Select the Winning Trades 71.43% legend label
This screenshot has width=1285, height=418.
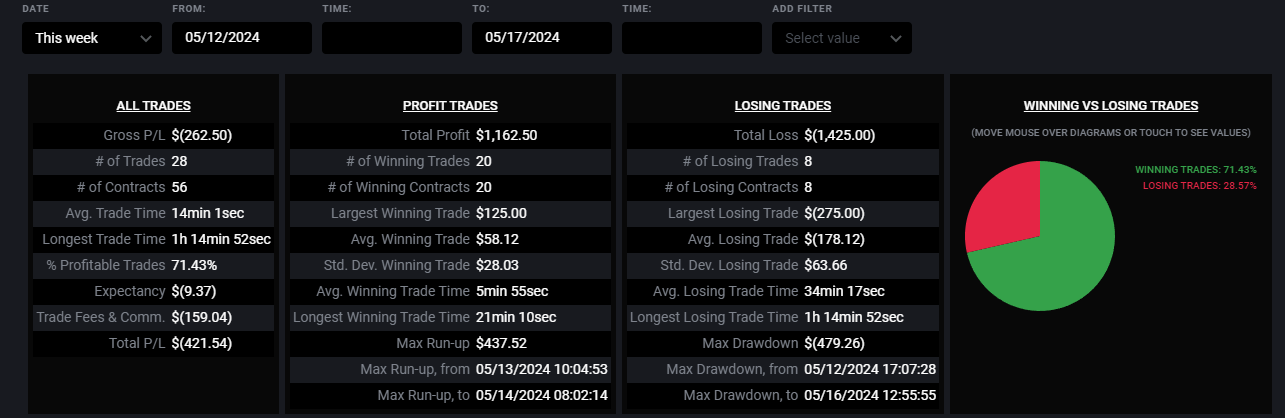(x=1196, y=170)
